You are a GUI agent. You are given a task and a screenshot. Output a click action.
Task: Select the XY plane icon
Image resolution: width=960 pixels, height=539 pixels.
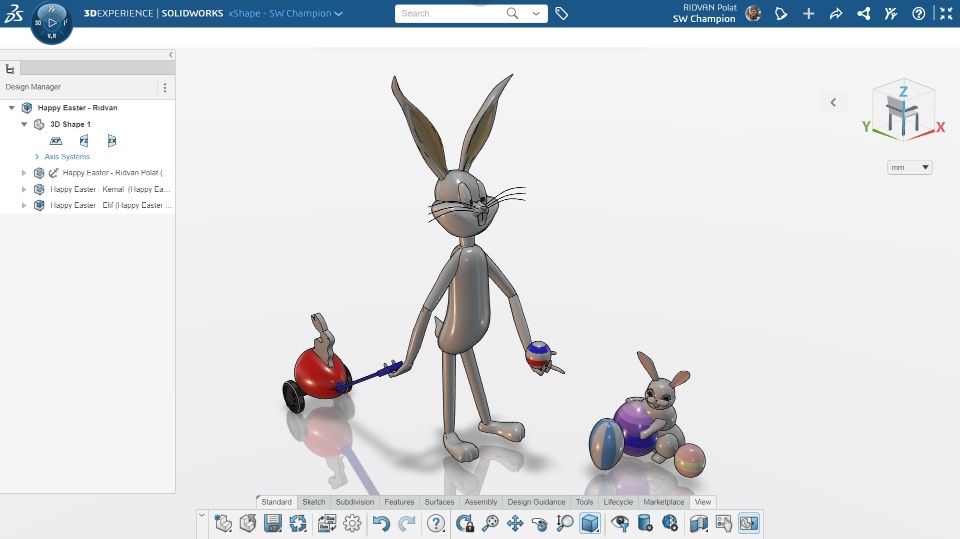pos(56,141)
